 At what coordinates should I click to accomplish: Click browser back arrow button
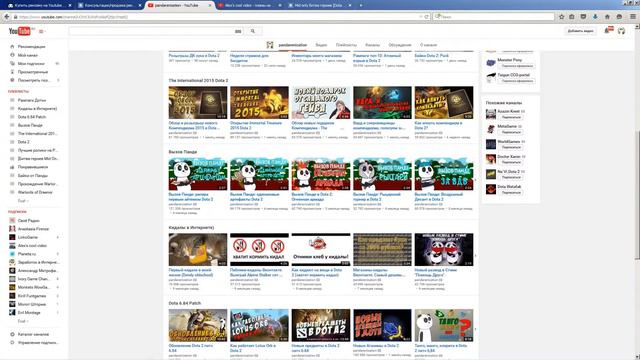(x=7, y=17)
